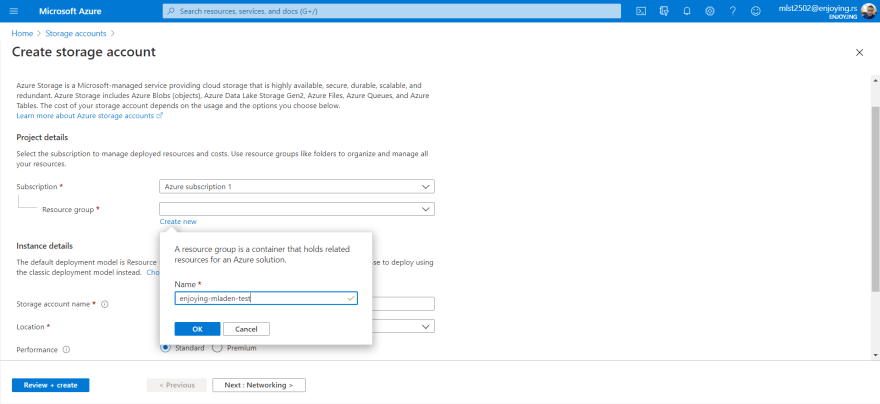
Task: Select Premium performance radio button
Action: click(x=217, y=348)
